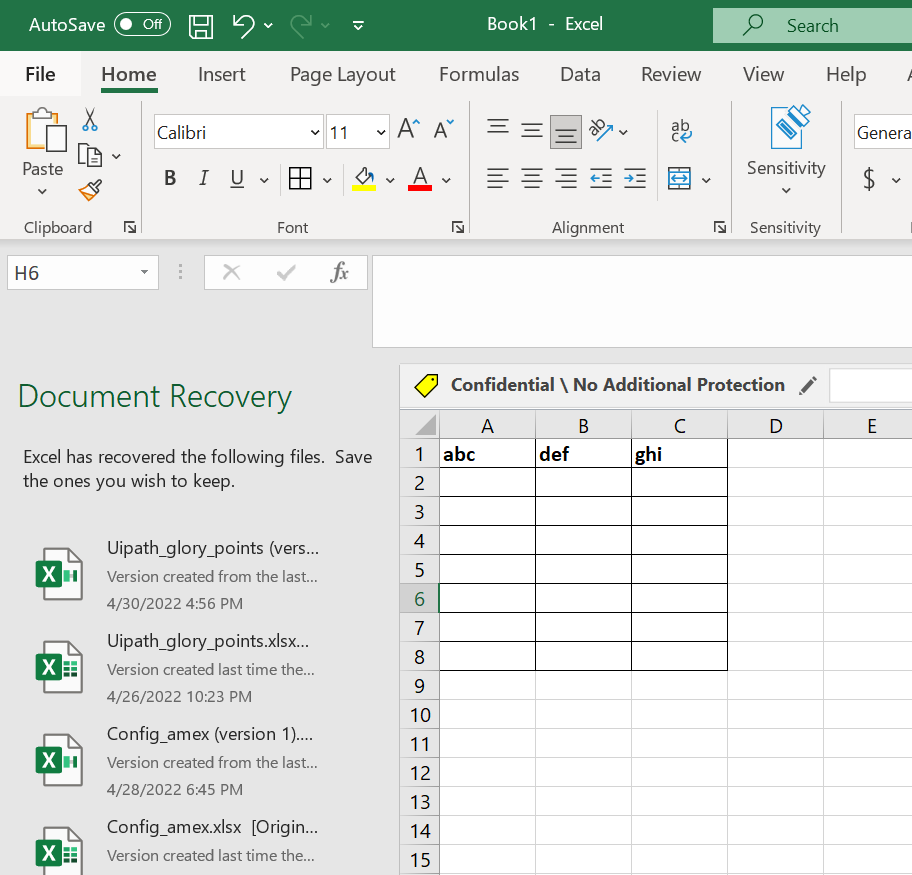Click the Increase Indent icon
The image size is (912, 875).
635,179
